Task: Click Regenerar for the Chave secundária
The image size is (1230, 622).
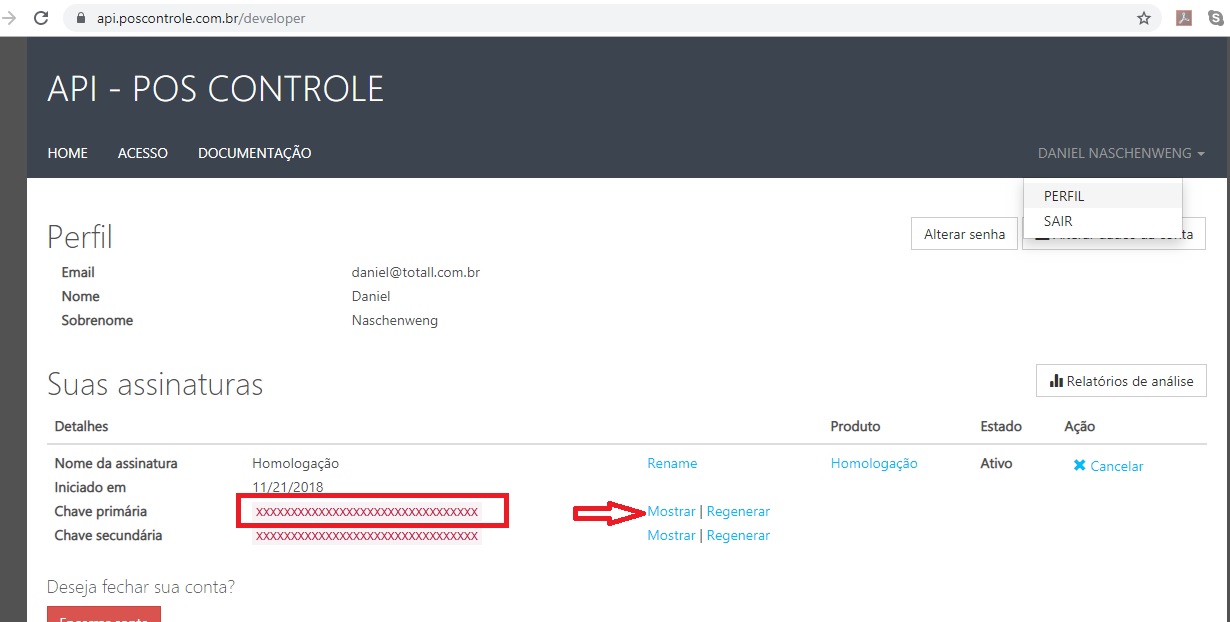Action: click(x=738, y=535)
